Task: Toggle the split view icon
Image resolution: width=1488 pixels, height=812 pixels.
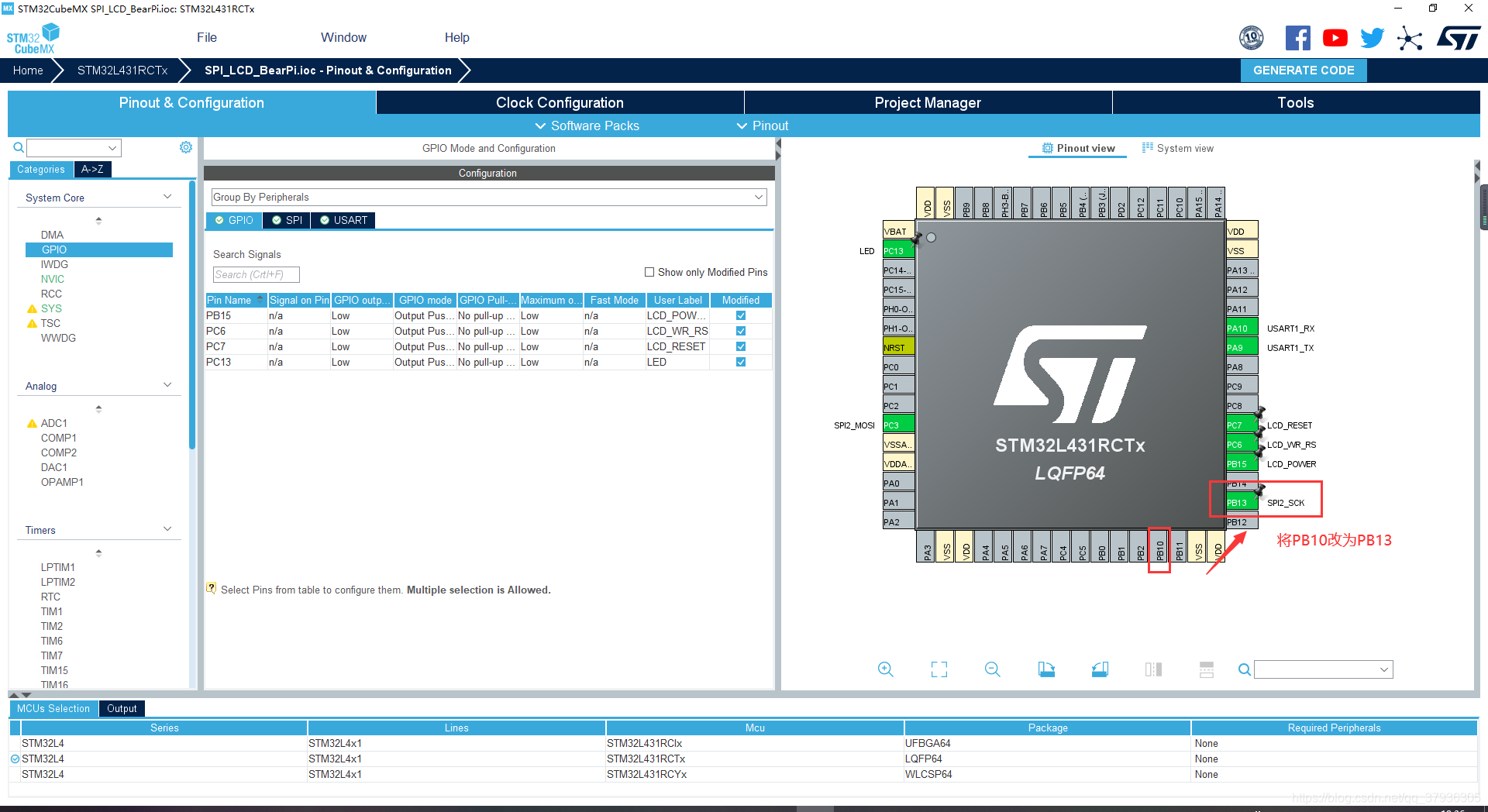Action: [1153, 669]
